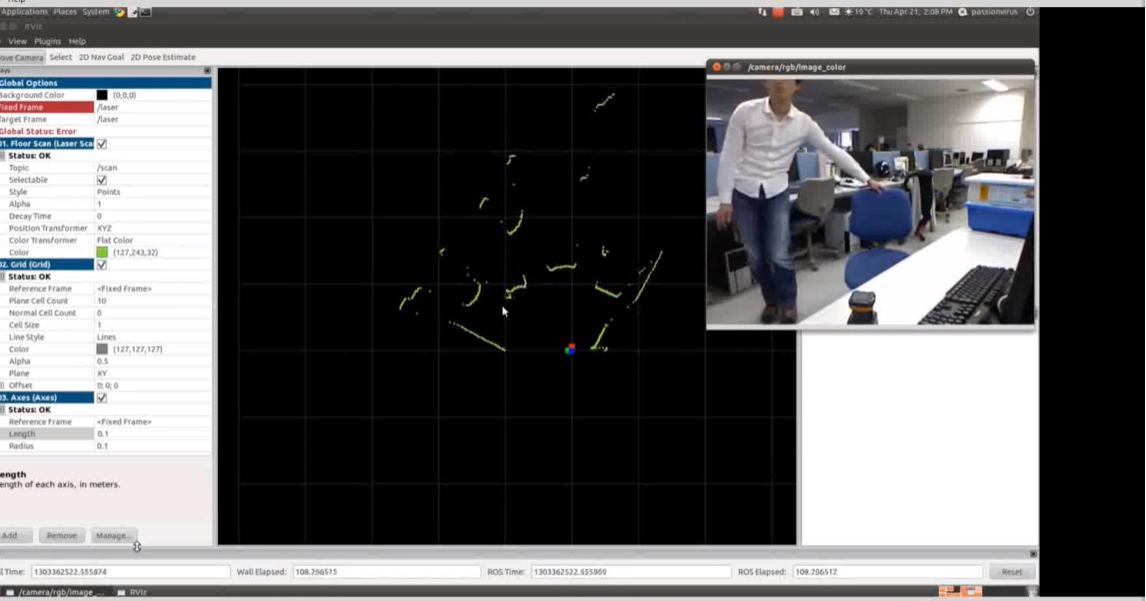
Task: Open the weather indicator showing 19 °C
Action: tap(859, 12)
